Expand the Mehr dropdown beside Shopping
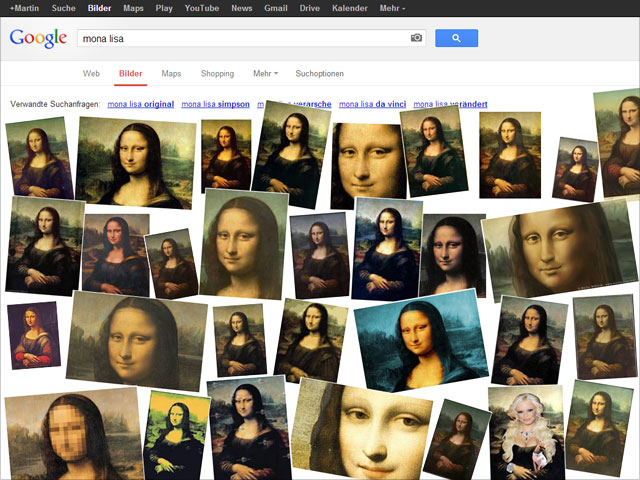Image resolution: width=640 pixels, height=480 pixels. (x=265, y=73)
